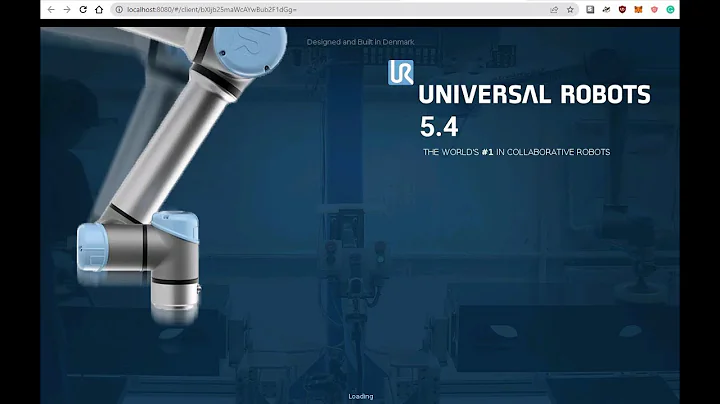Click the version number 5.4
This screenshot has width=720, height=404.
[x=439, y=127]
